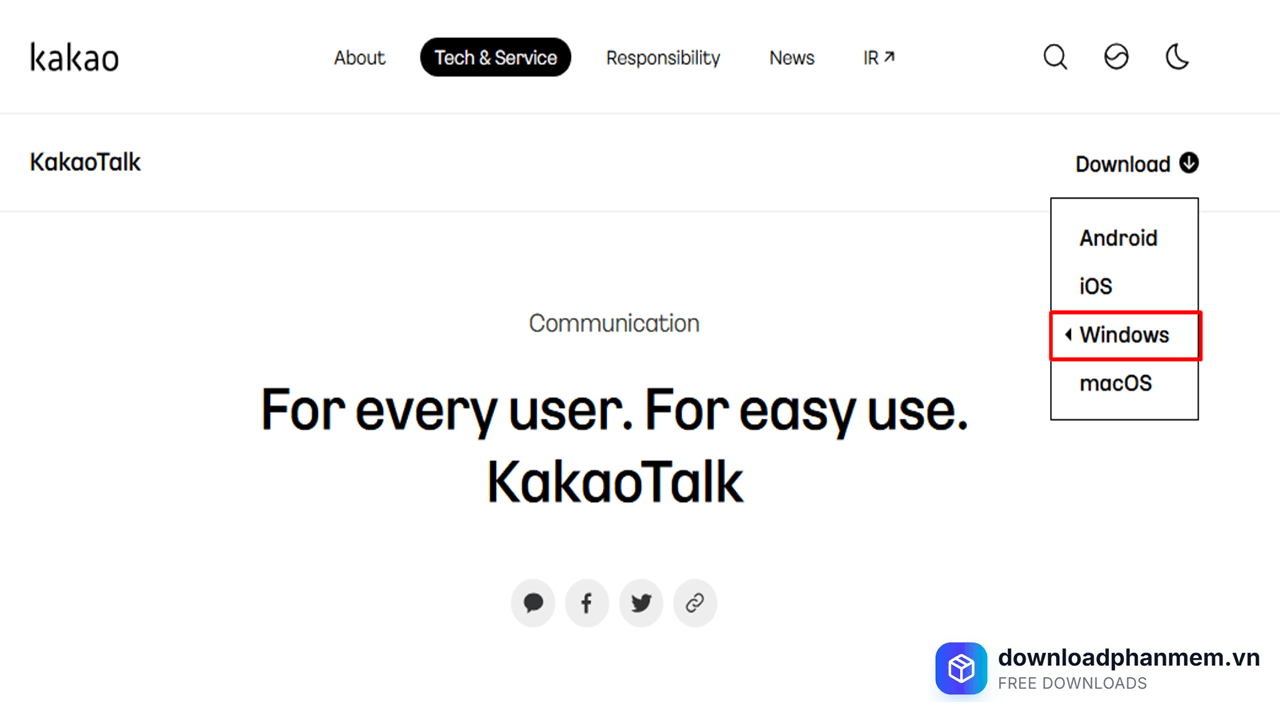Go to the News page
Viewport: 1280px width, 720px height.
click(791, 58)
